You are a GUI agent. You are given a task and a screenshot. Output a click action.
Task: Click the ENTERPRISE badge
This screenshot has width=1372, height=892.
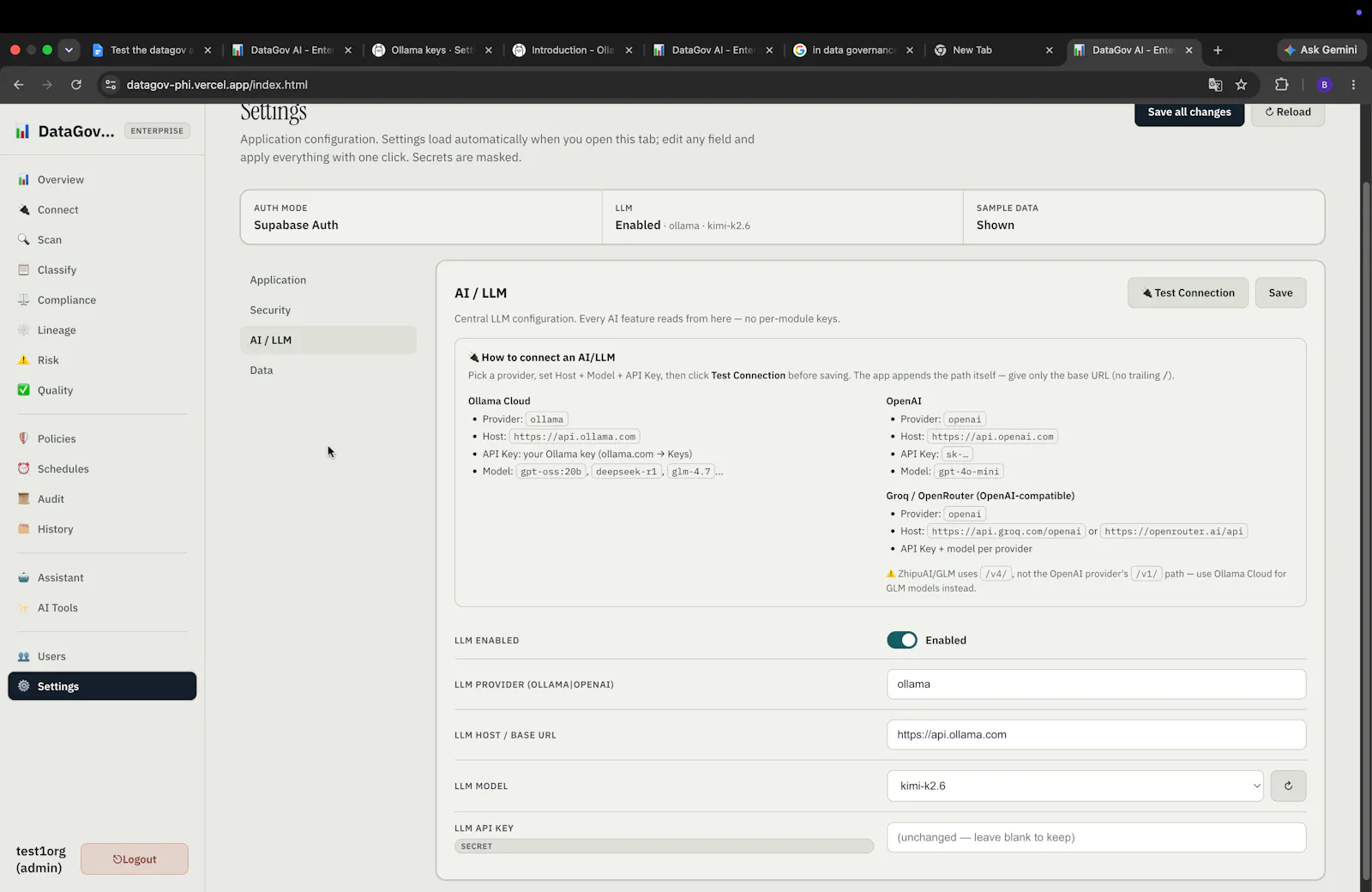157,130
